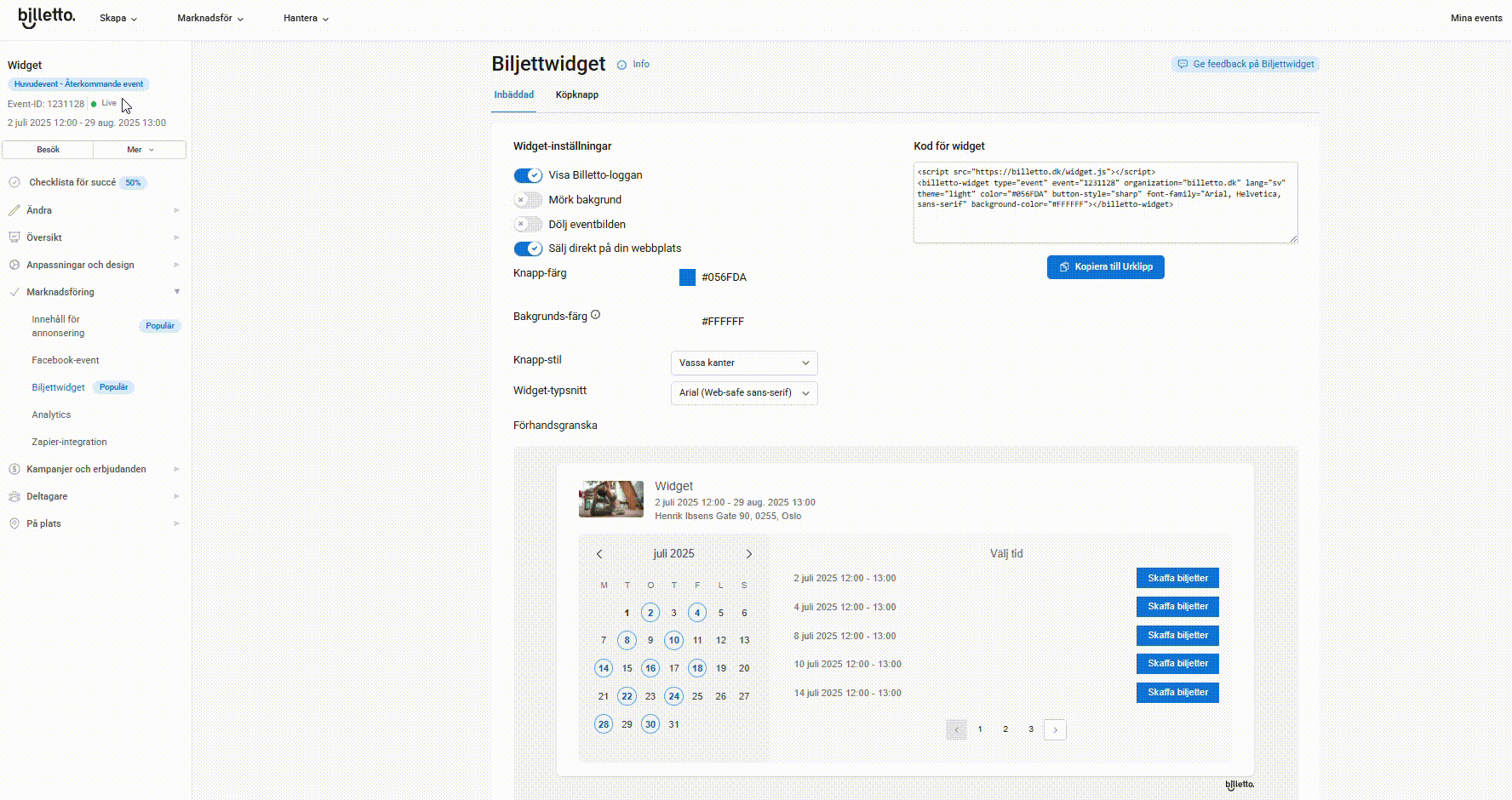Open Analytics in the sidebar menu
This screenshot has width=1512, height=800.
51,414
